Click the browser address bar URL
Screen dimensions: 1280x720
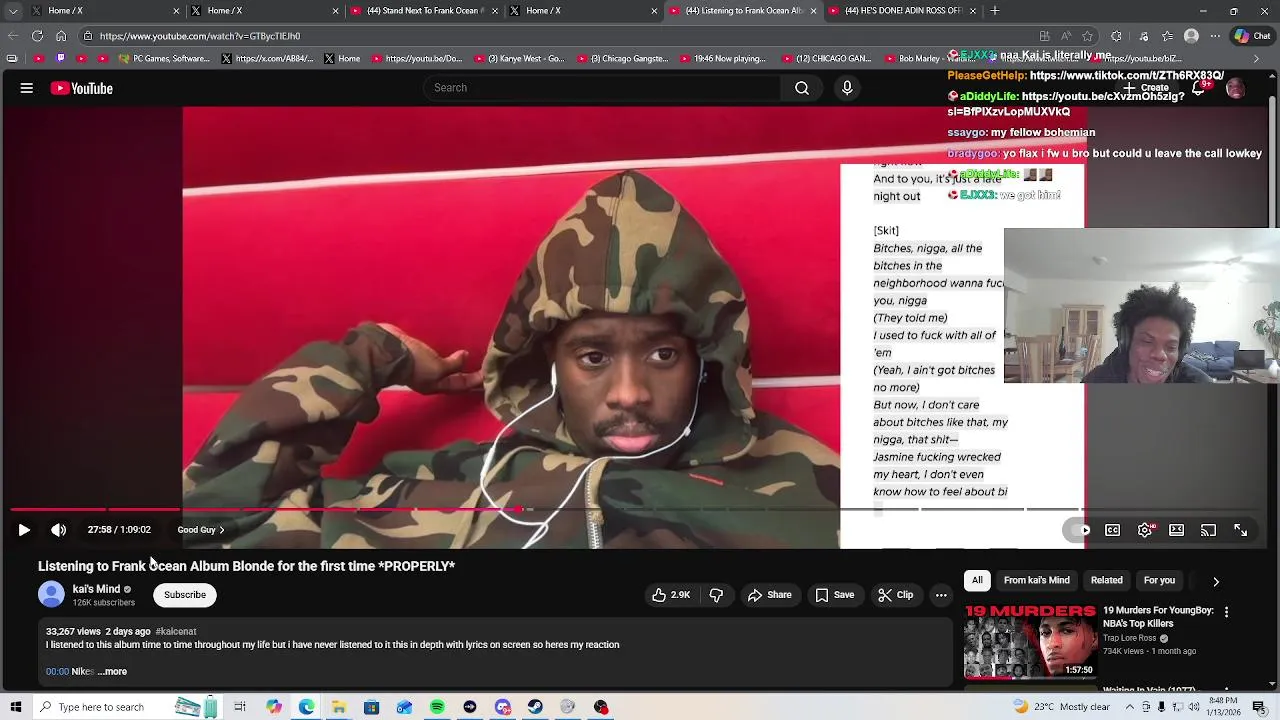pos(199,36)
